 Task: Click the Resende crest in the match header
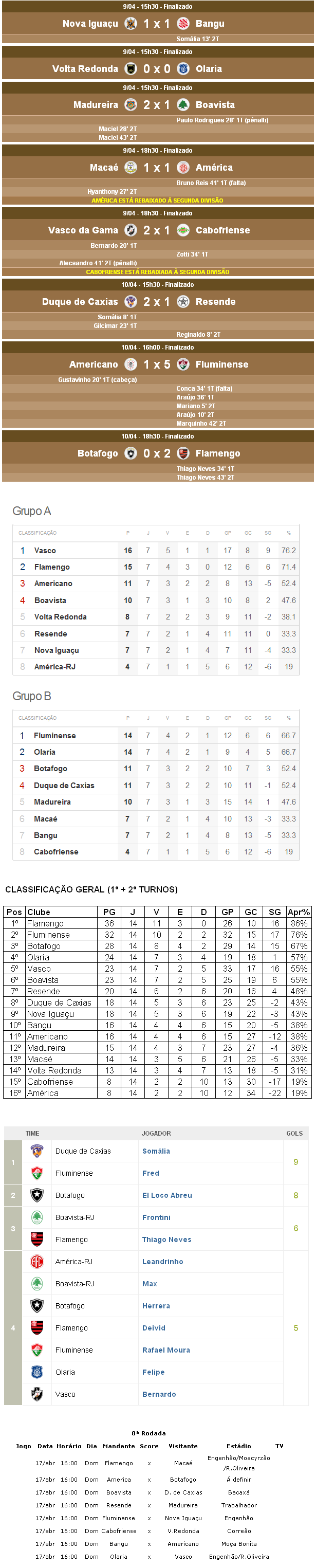[x=182, y=301]
